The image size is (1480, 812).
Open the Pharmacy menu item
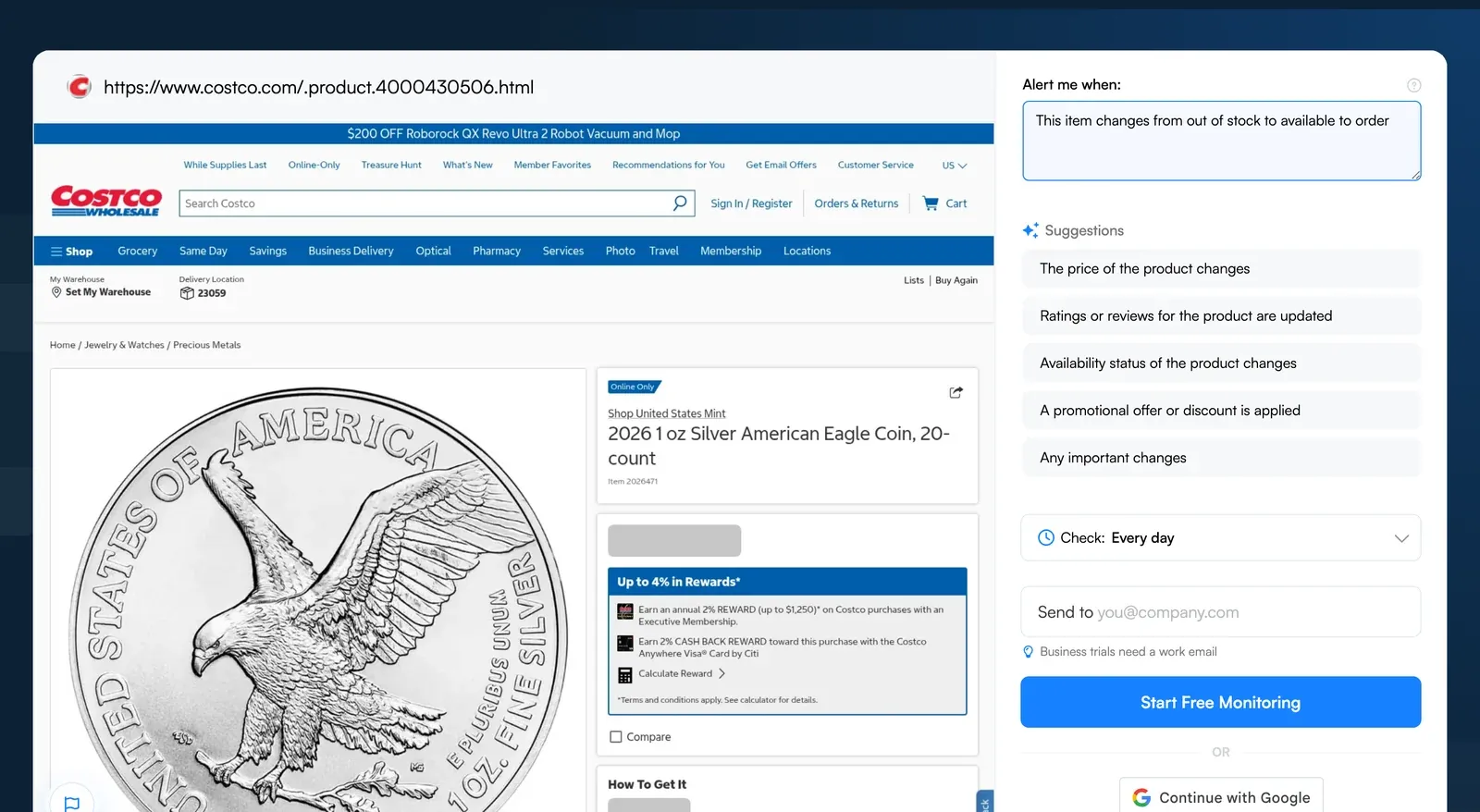click(497, 252)
